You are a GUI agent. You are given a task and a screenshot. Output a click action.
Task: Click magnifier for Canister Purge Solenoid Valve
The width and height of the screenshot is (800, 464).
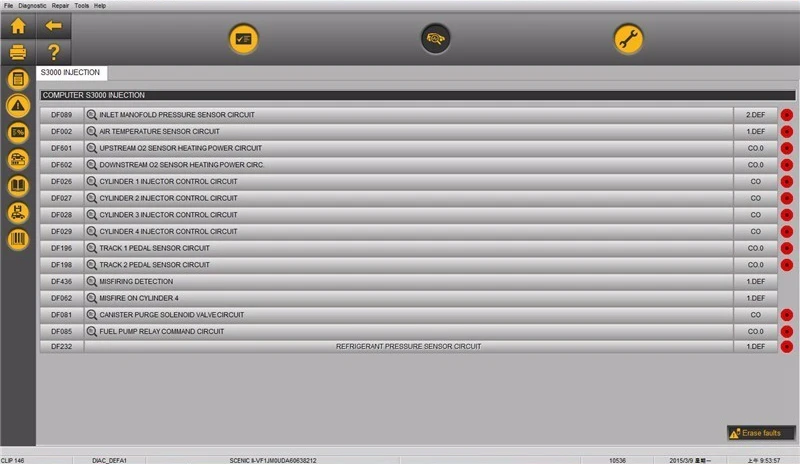click(x=91, y=315)
